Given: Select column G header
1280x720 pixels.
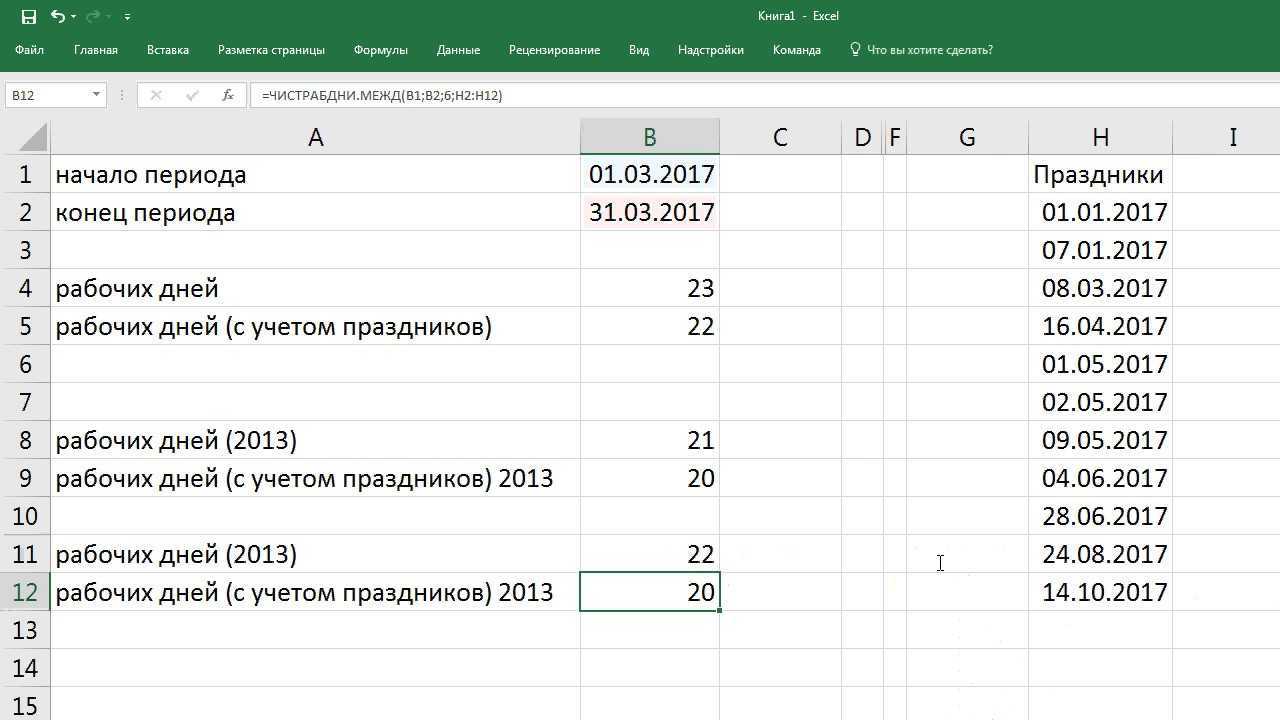Looking at the screenshot, I should click(967, 137).
